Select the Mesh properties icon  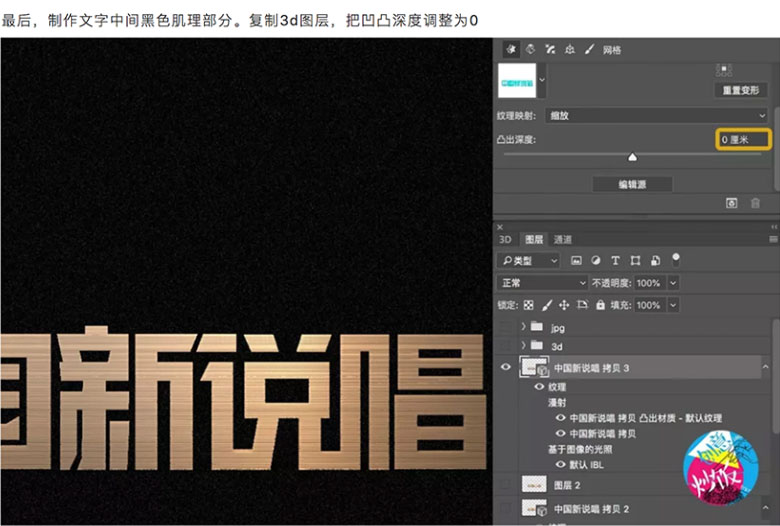coord(510,49)
